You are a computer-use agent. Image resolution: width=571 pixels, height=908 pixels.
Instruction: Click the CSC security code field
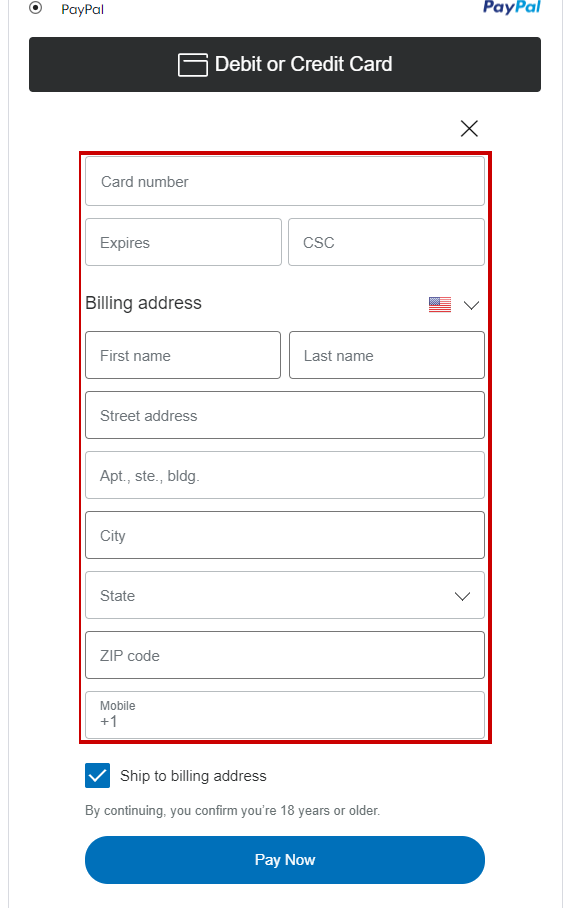click(x=386, y=242)
